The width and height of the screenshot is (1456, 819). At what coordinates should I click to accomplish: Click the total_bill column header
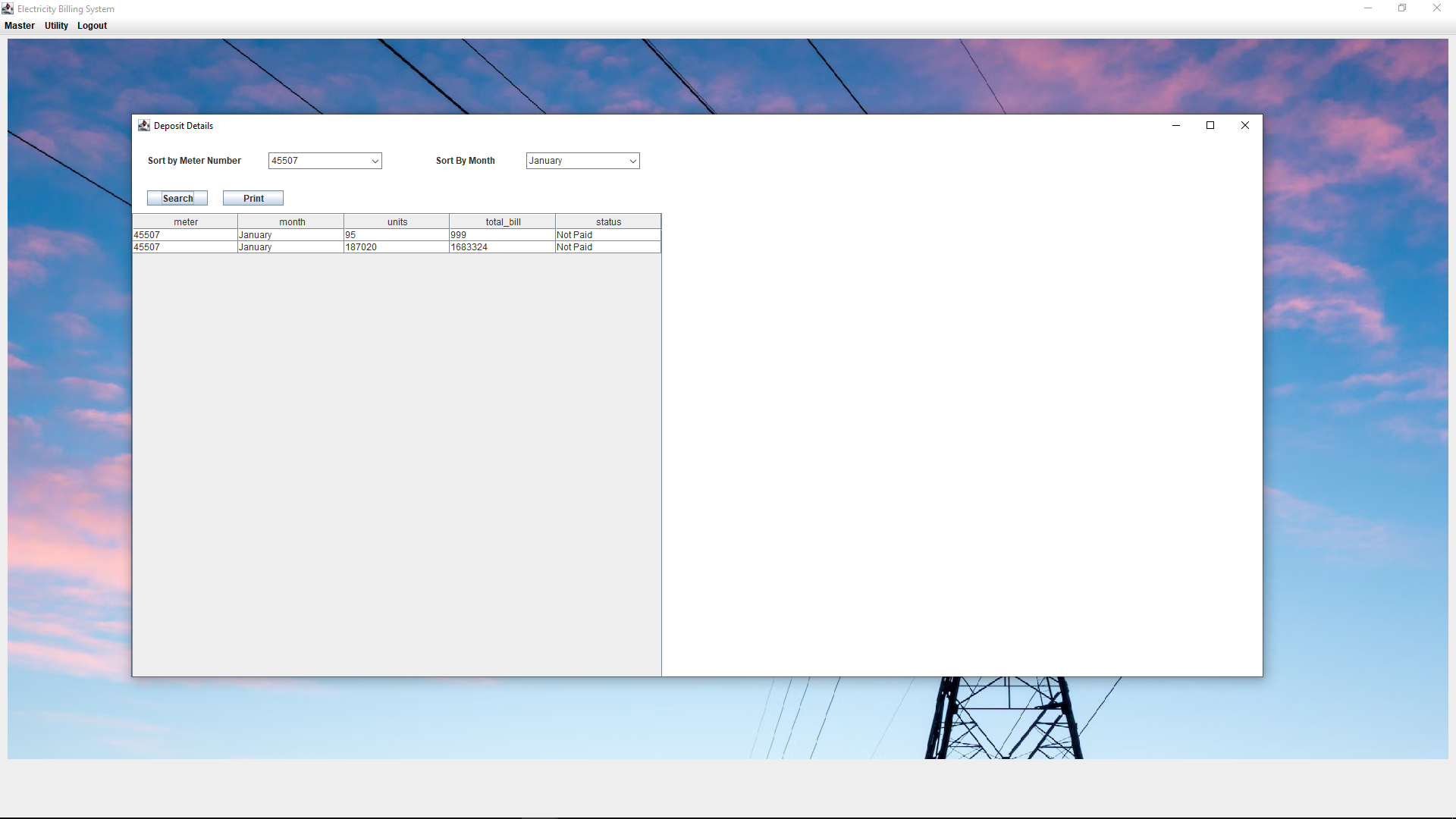[x=503, y=221]
